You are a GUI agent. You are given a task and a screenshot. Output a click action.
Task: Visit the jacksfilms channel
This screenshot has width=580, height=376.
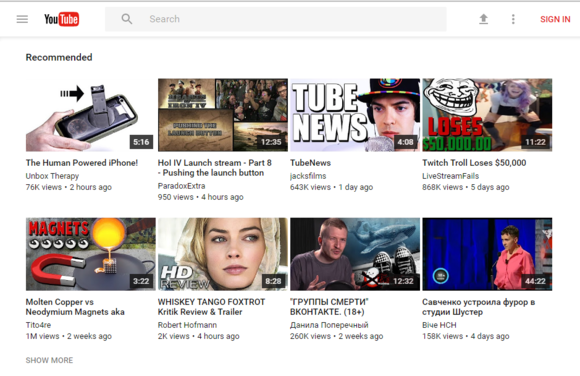pyautogui.click(x=308, y=176)
